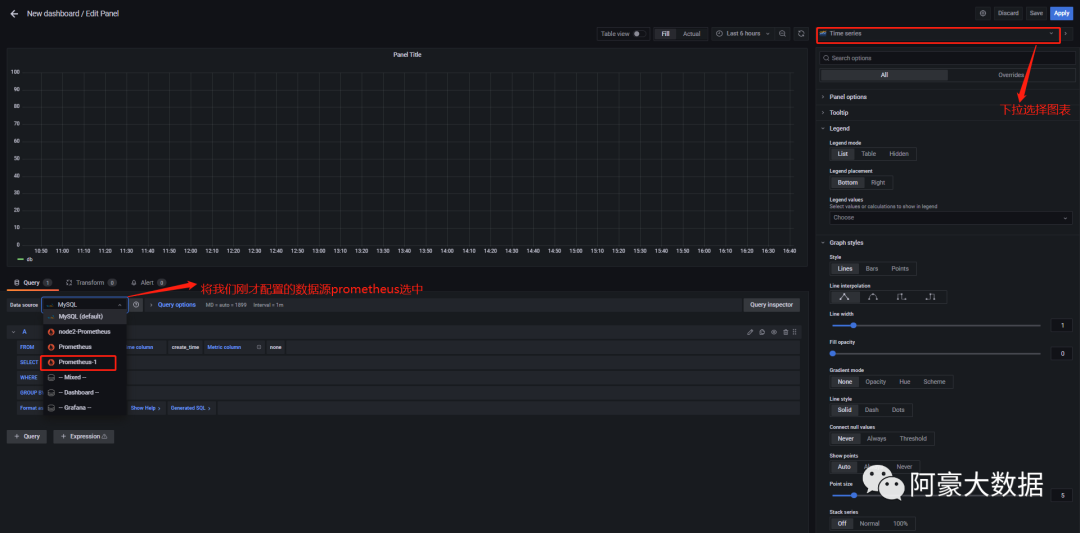Set Gradient mode to Opacity
This screenshot has height=533, width=1080.
click(x=875, y=382)
